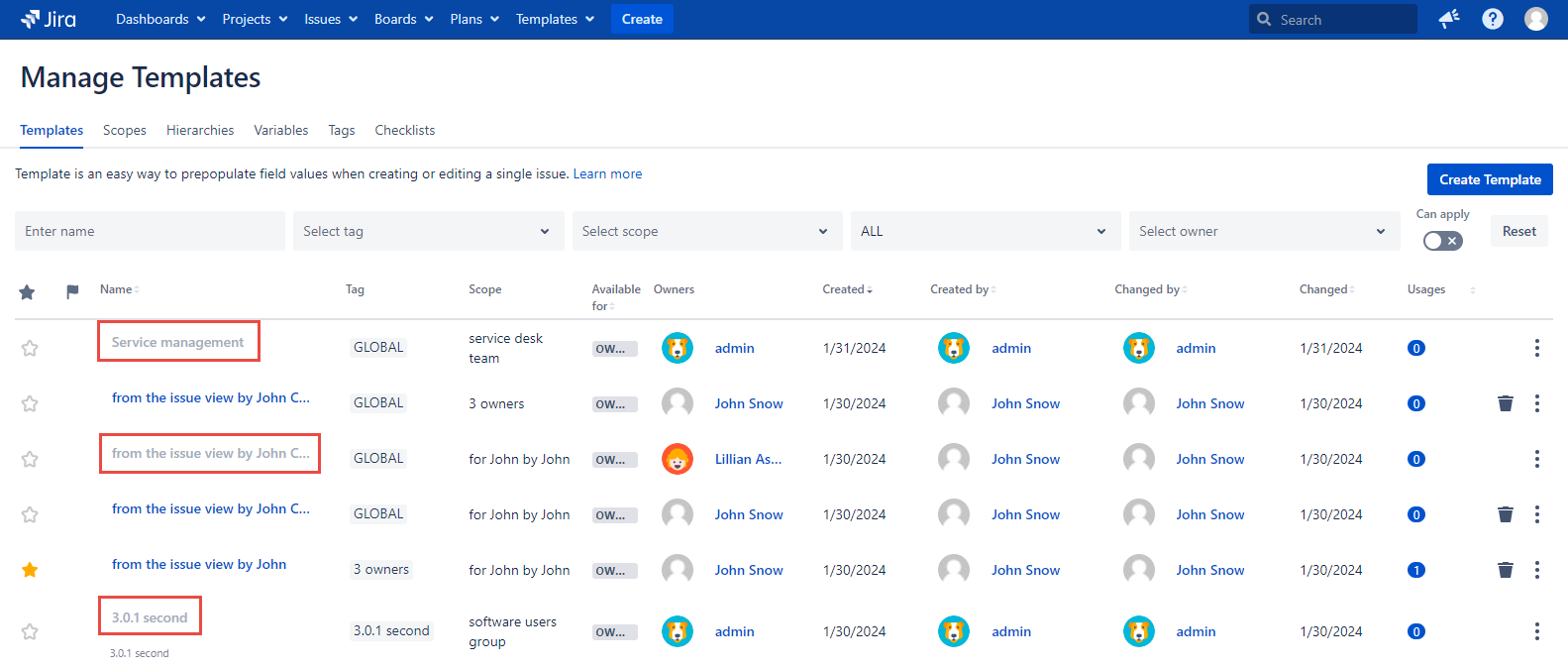
Task: Star the Service management template
Action: 30,348
